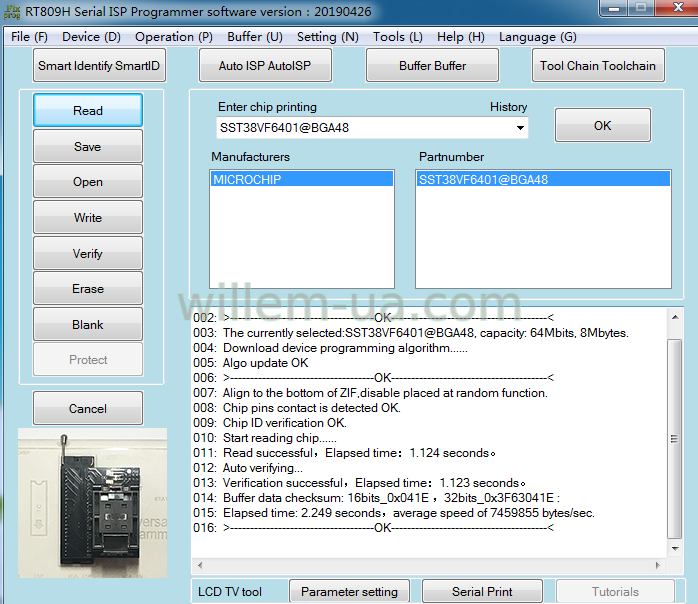Click log scrollbar down arrow
The width and height of the screenshot is (698, 604).
(675, 549)
